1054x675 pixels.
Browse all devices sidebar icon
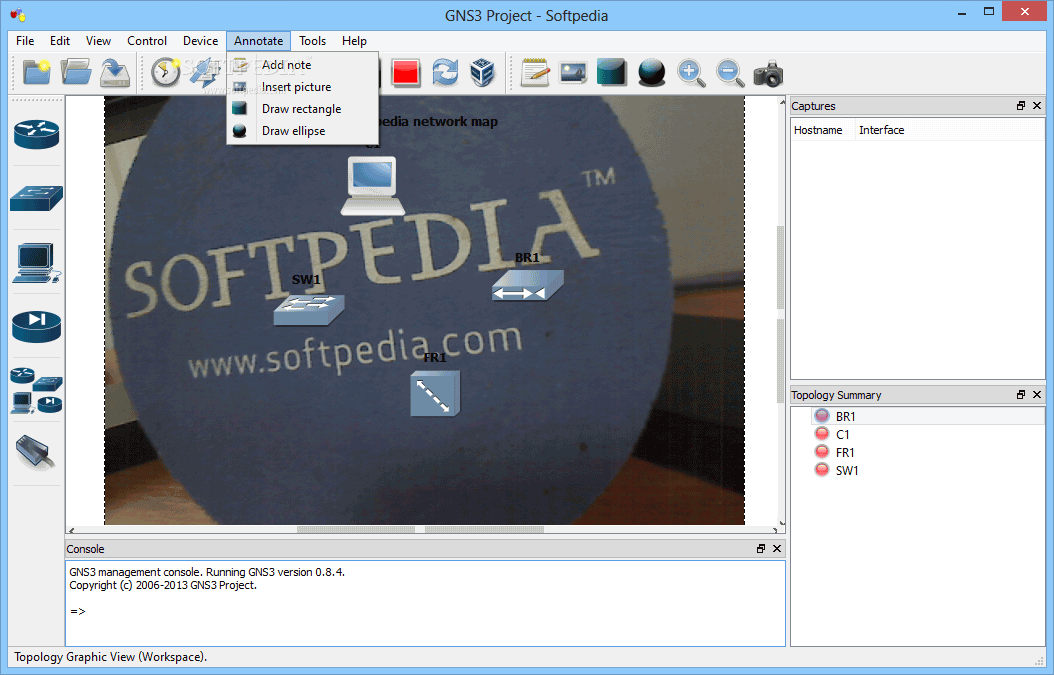pyautogui.click(x=36, y=390)
